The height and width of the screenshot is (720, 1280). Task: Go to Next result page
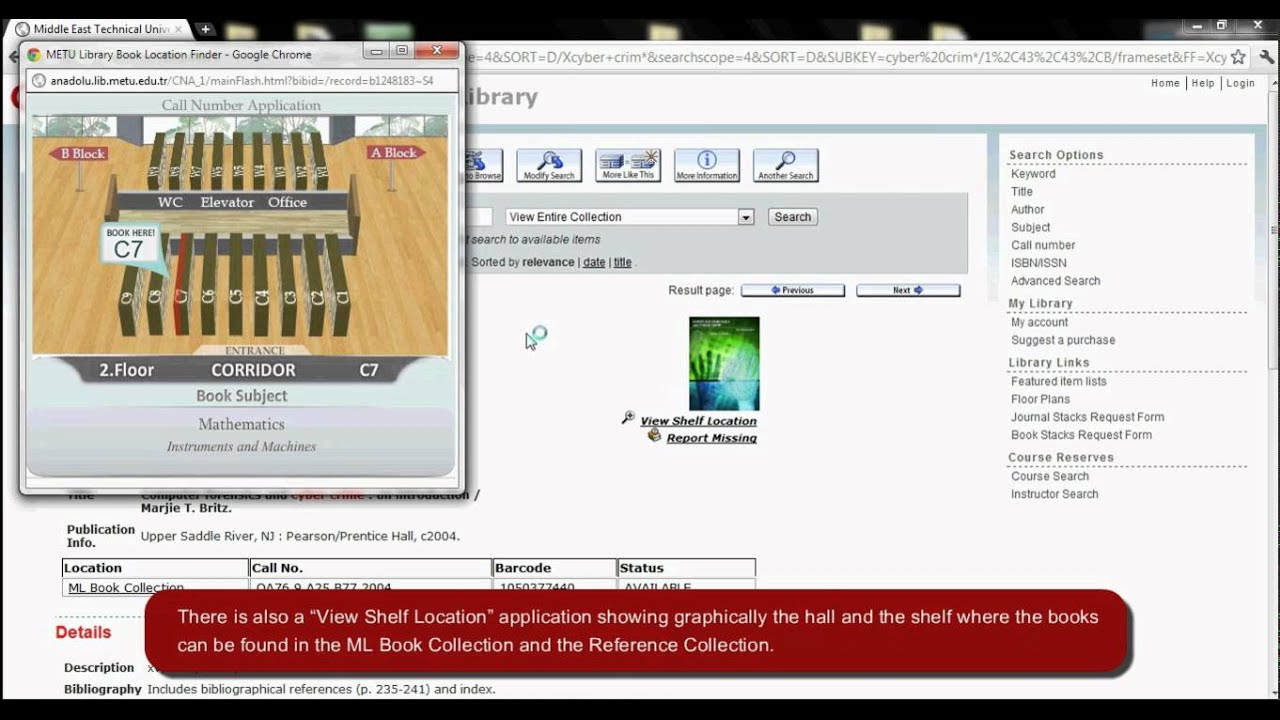click(x=908, y=290)
